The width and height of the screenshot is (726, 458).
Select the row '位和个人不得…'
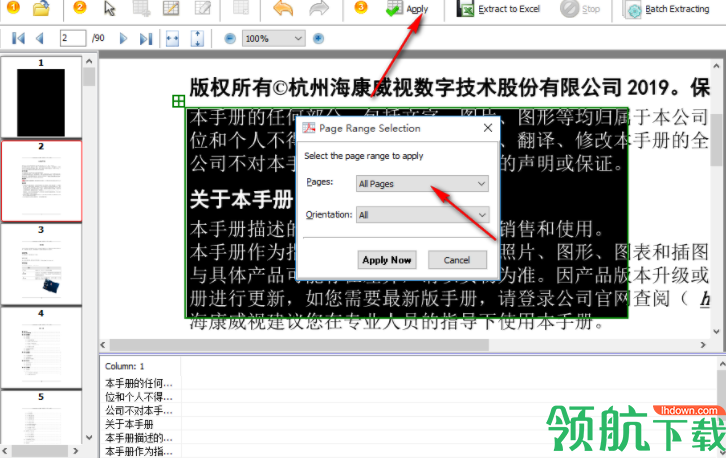[139, 397]
